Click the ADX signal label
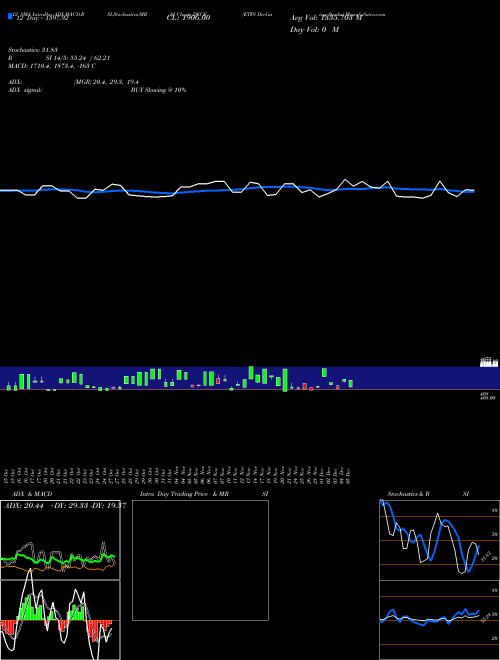500x660 pixels. pyautogui.click(x=25, y=90)
